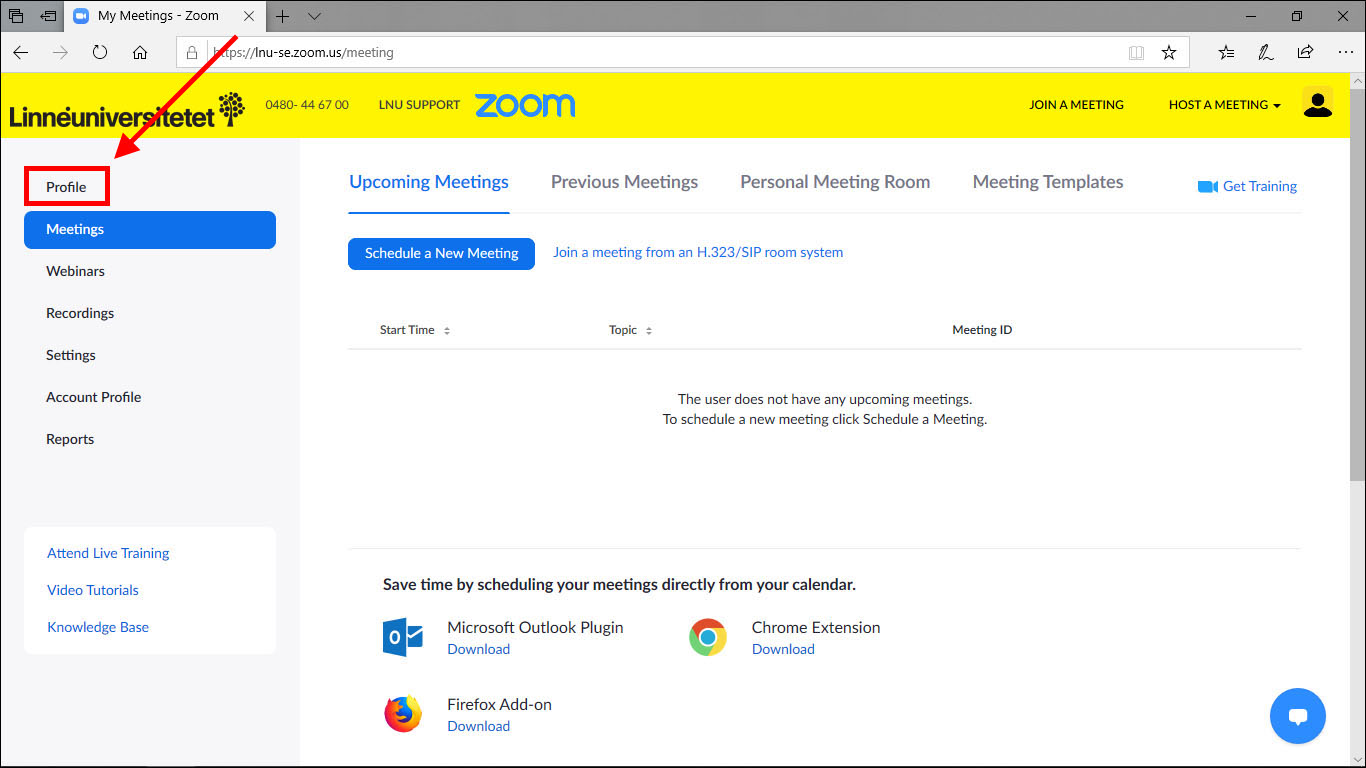Download the Chrome Extension

click(783, 649)
